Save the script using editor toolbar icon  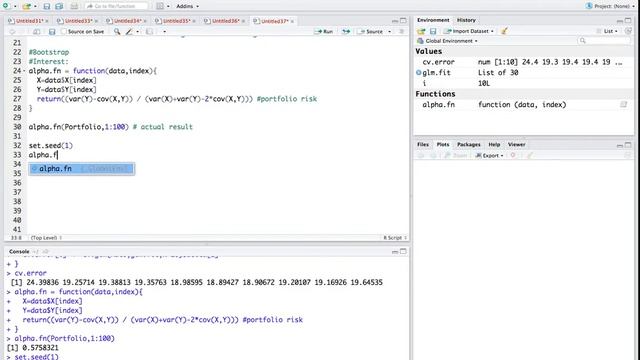(52, 31)
